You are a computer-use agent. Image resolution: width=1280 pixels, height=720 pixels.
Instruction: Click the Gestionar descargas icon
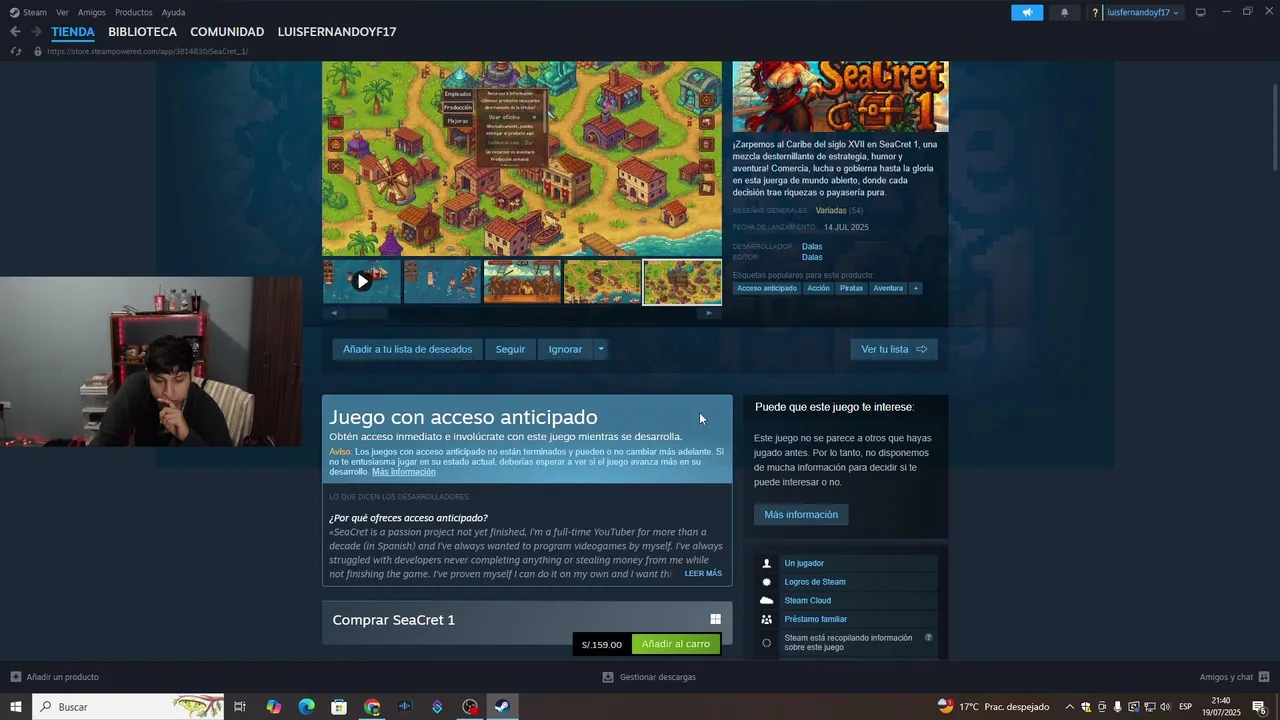(x=608, y=677)
